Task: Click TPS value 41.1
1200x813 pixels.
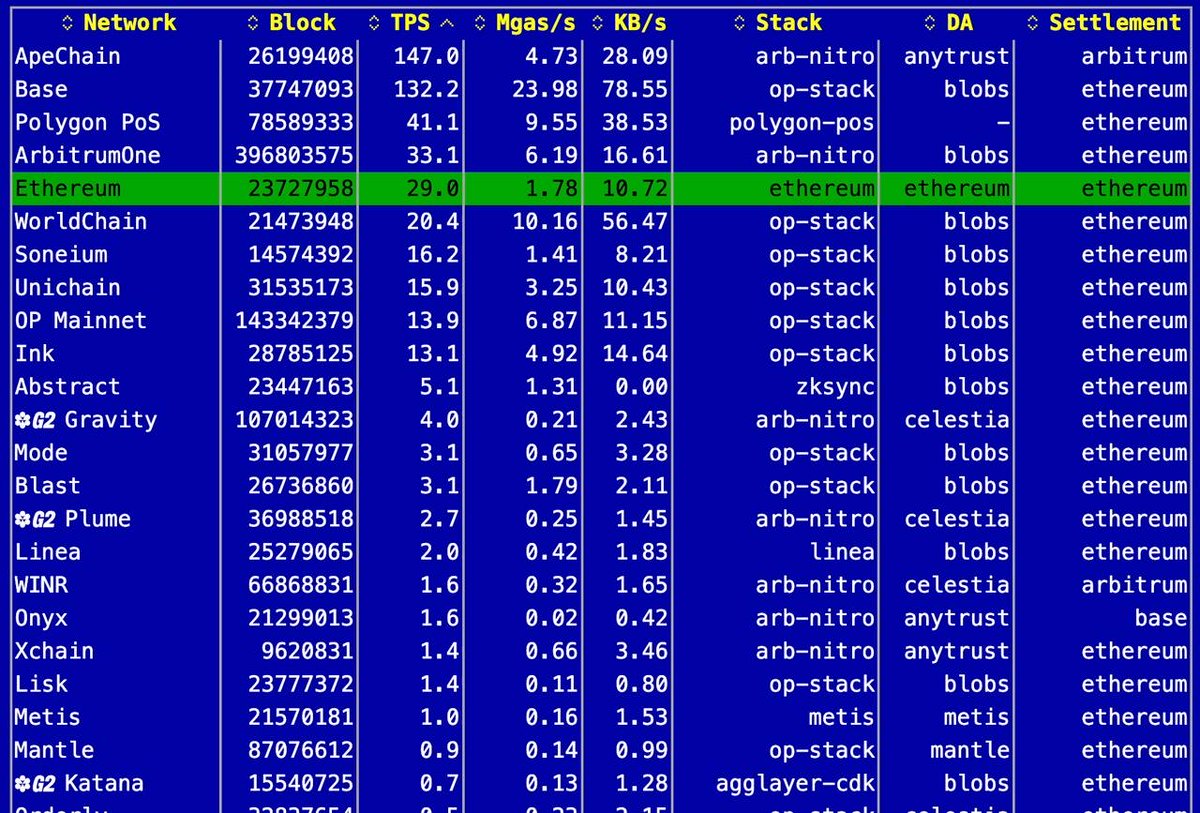Action: click(x=433, y=123)
